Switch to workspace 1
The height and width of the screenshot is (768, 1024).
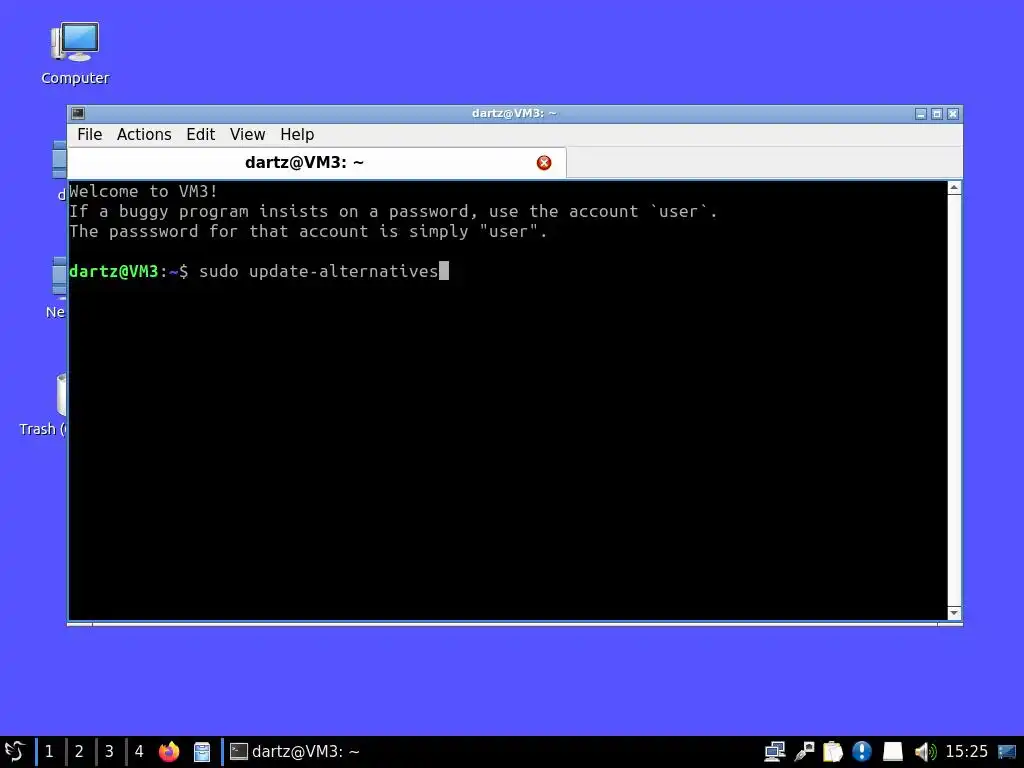[49, 752]
